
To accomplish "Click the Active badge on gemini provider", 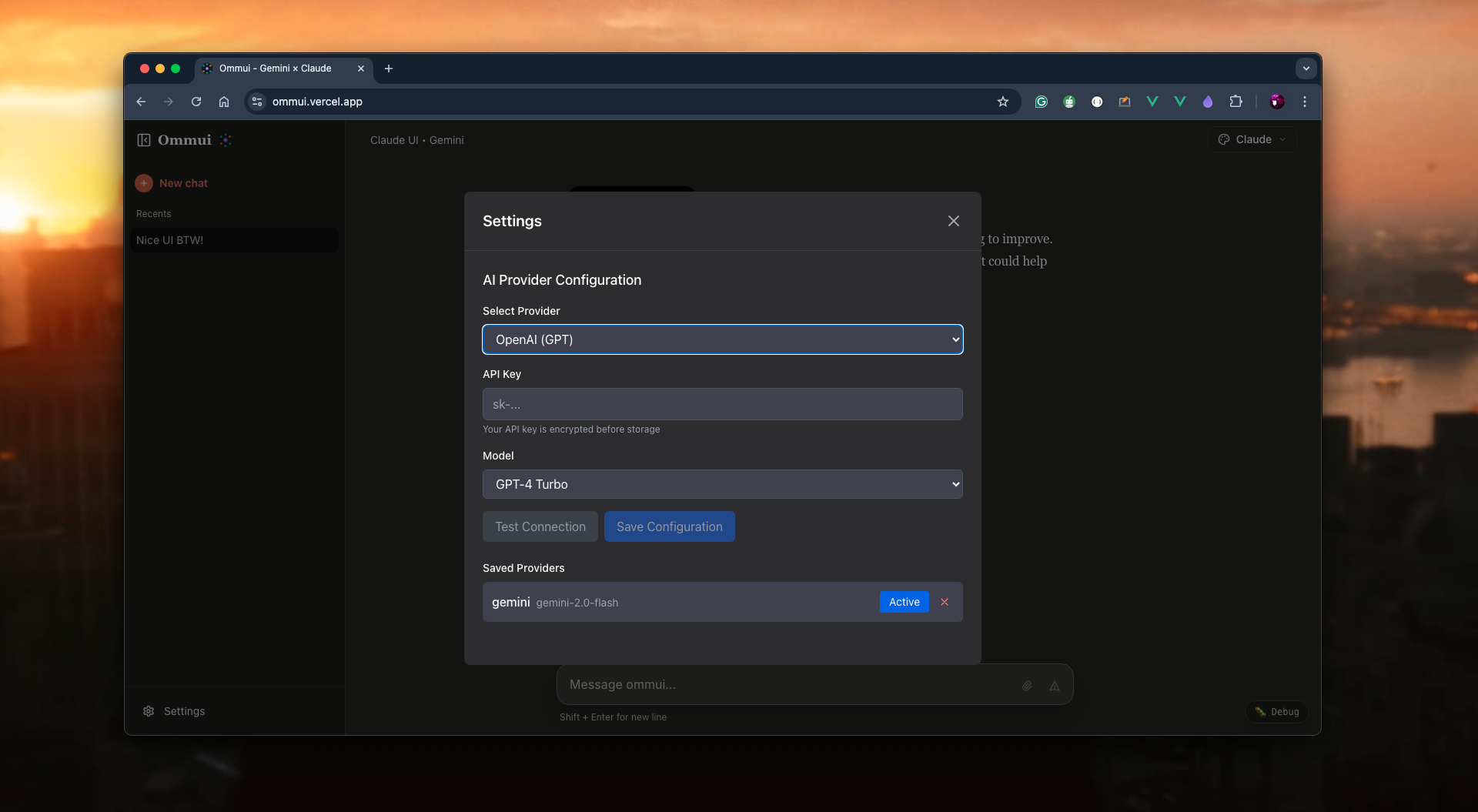I will tap(904, 602).
